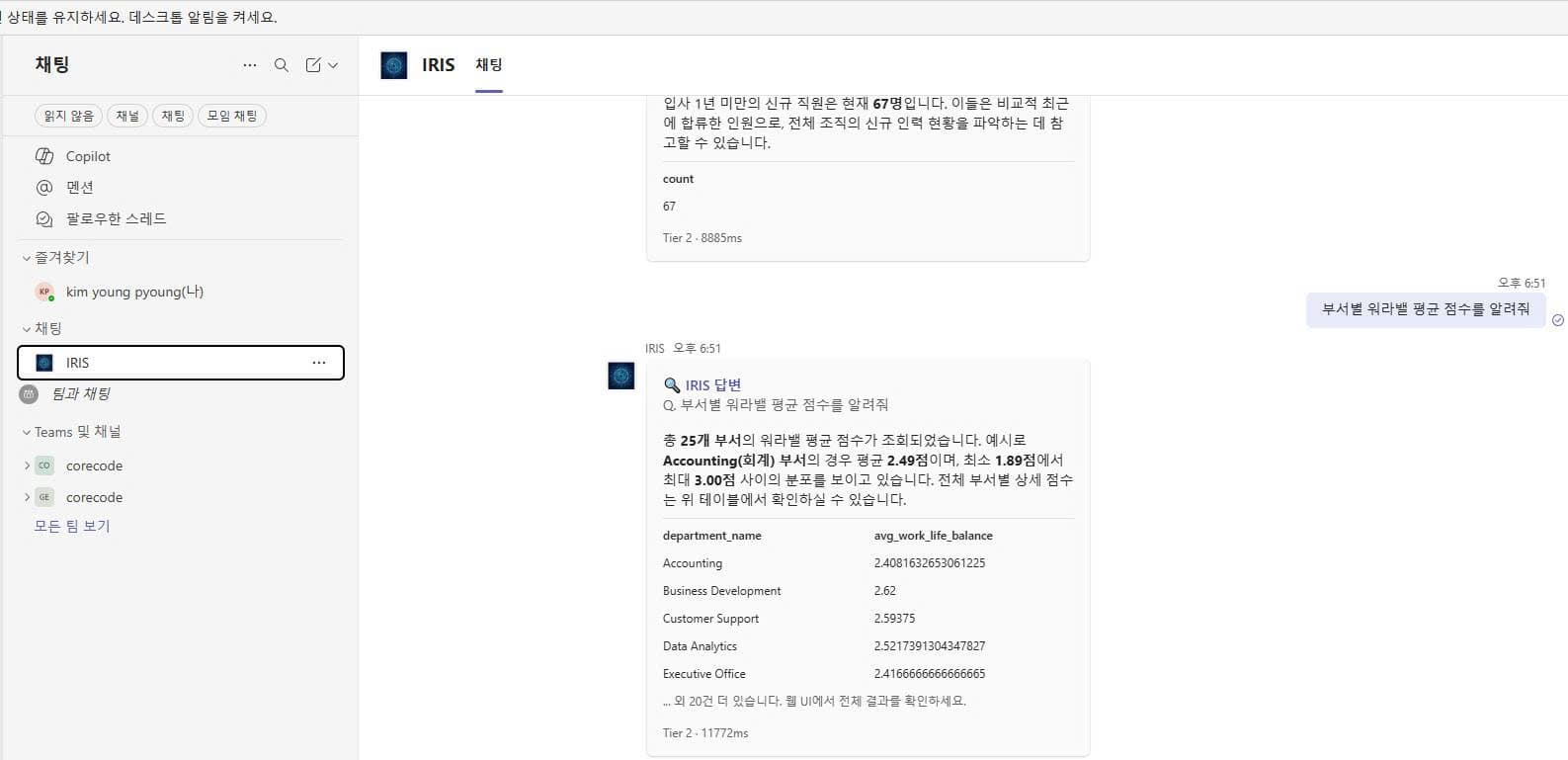The image size is (1568, 760).
Task: Click the 오후 6:51 timestamp above my message
Action: tap(1522, 283)
